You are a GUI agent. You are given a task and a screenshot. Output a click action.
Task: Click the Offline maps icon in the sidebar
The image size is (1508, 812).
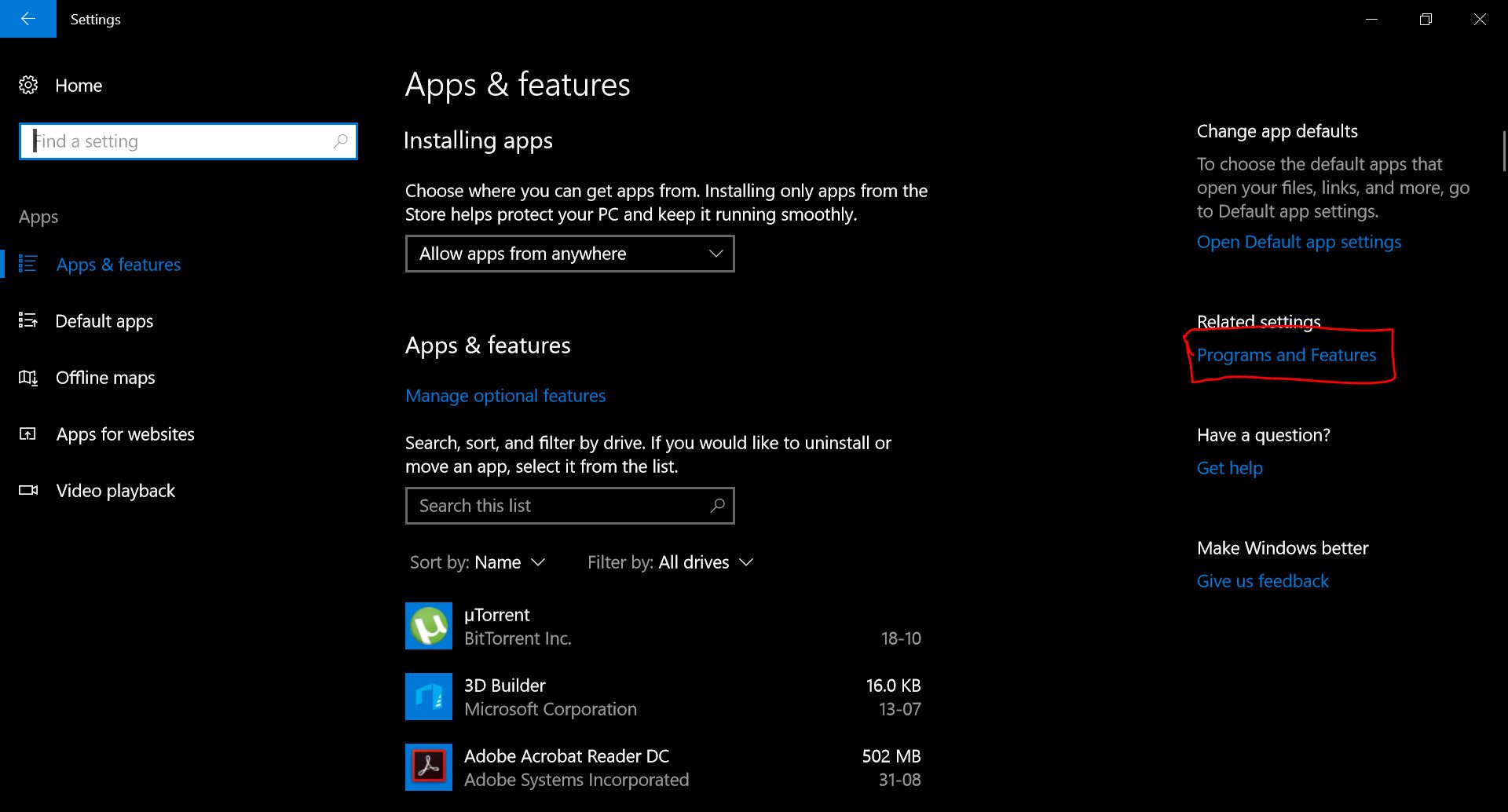coord(28,378)
